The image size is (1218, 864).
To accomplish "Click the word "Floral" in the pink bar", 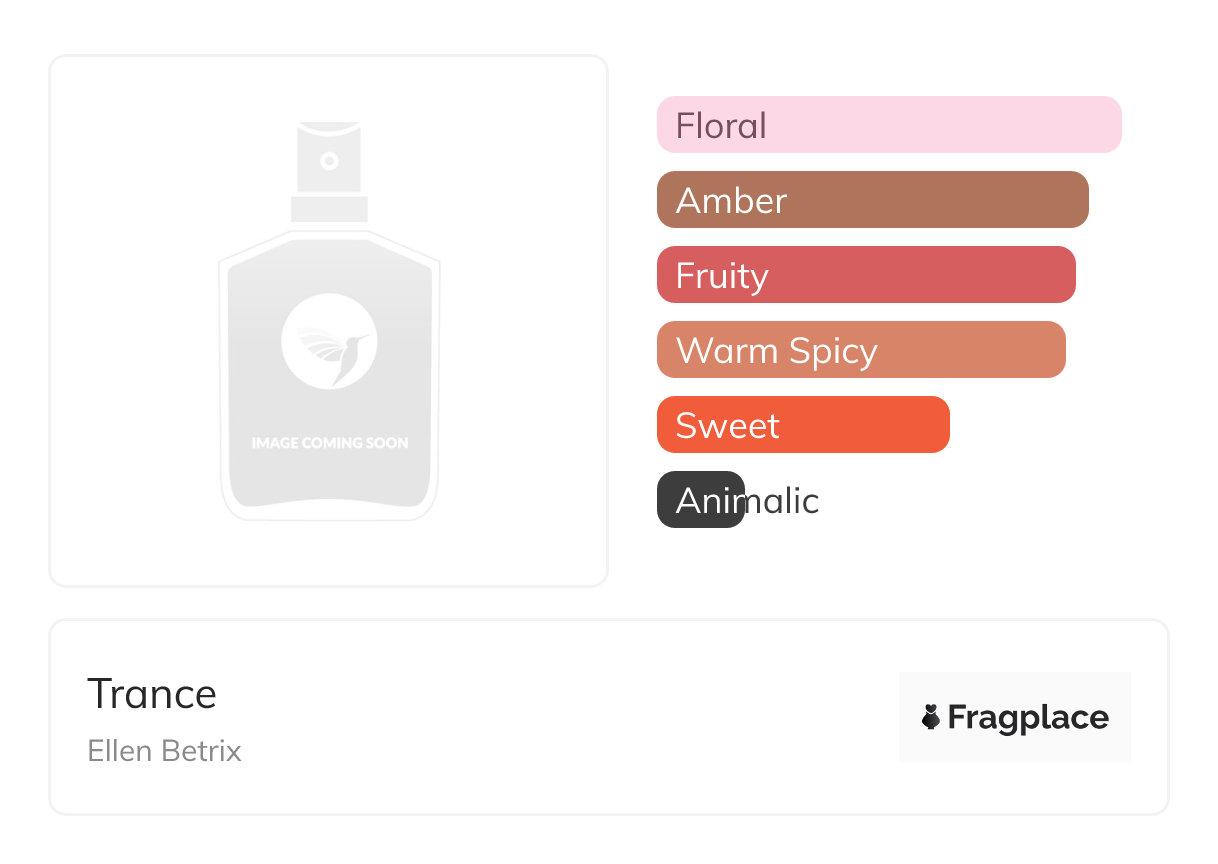I will (x=721, y=126).
